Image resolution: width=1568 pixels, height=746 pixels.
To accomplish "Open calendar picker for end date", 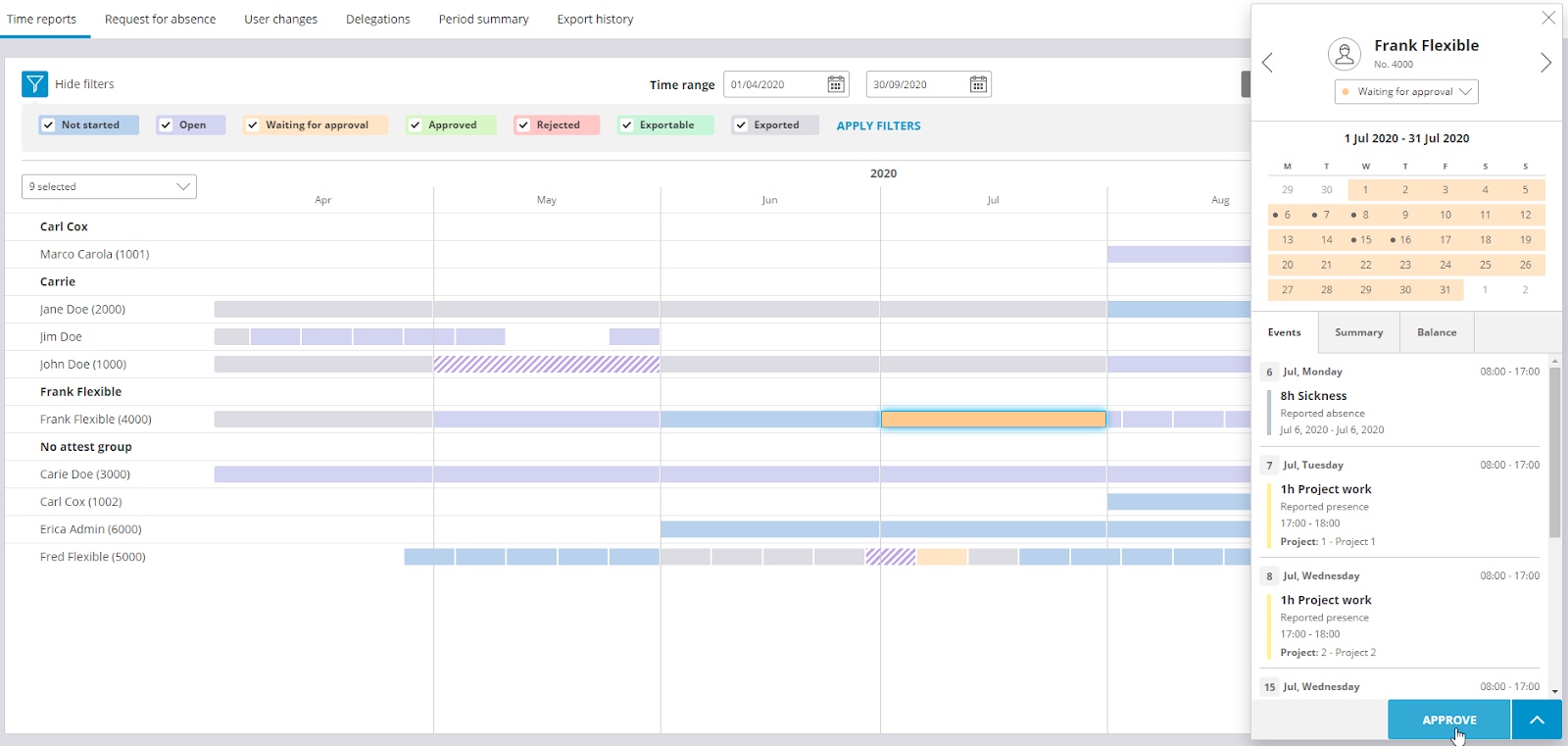I will coord(978,84).
